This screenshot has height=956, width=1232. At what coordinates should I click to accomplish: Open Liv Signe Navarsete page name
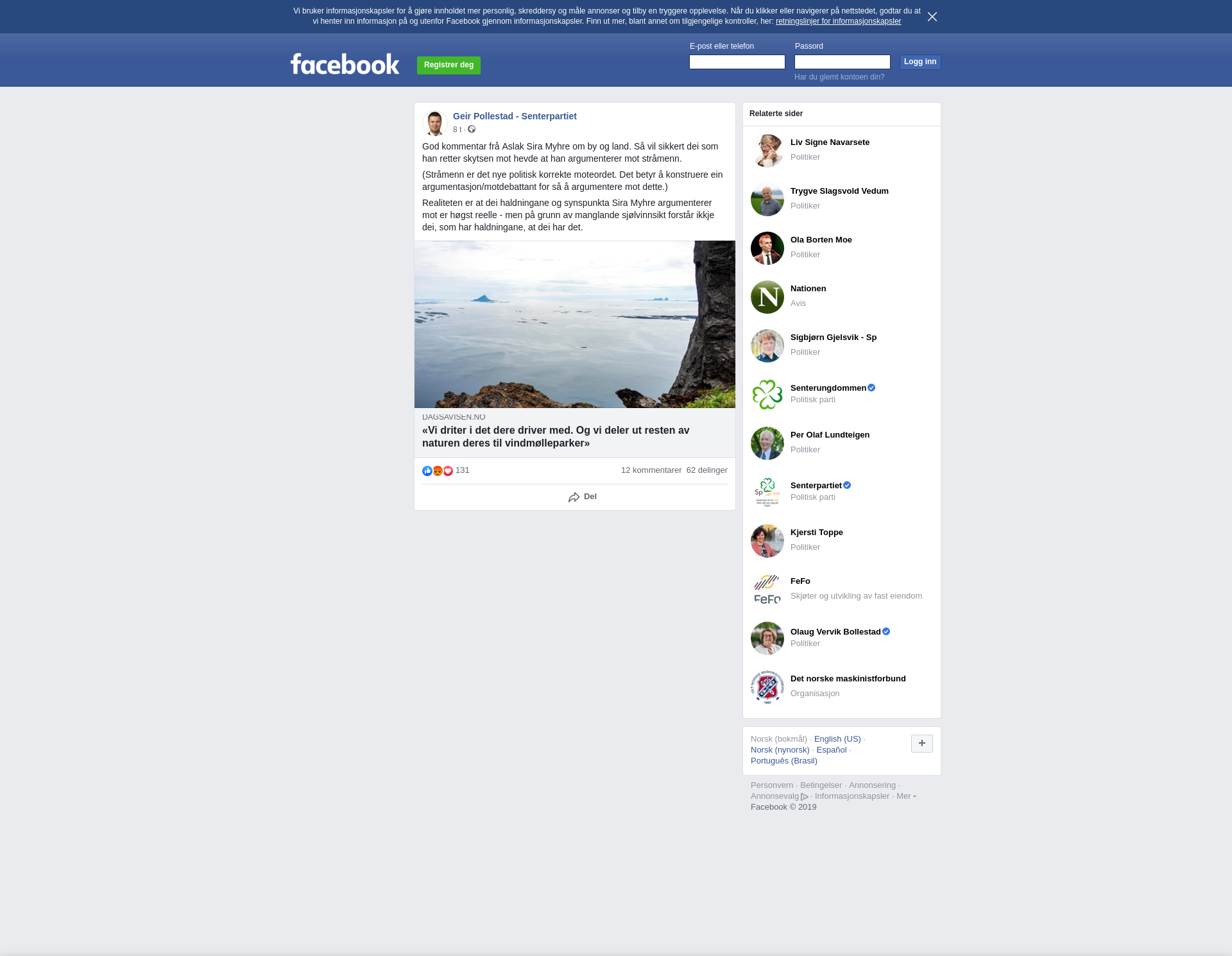(x=830, y=142)
